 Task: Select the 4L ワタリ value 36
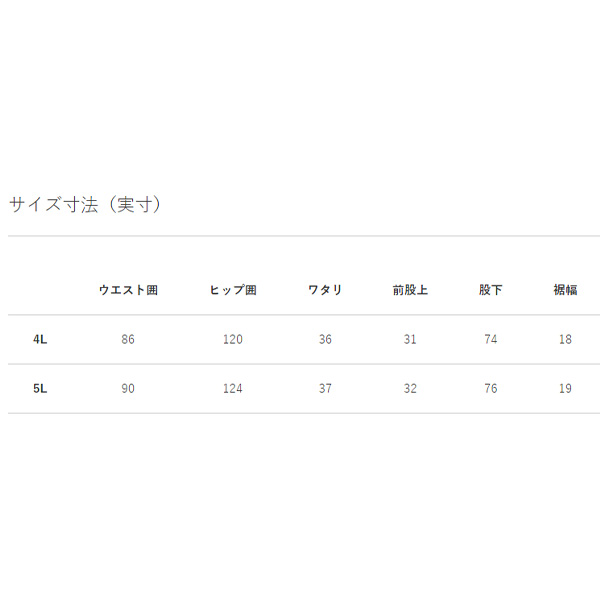click(x=325, y=340)
